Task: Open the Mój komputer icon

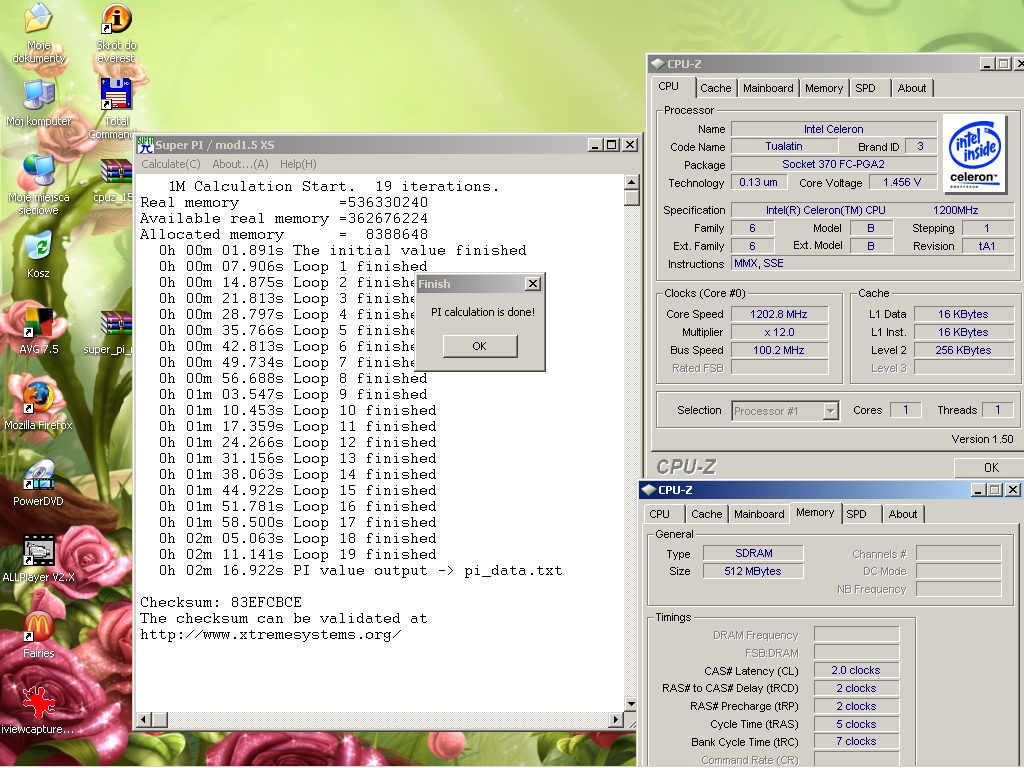Action: [38, 96]
